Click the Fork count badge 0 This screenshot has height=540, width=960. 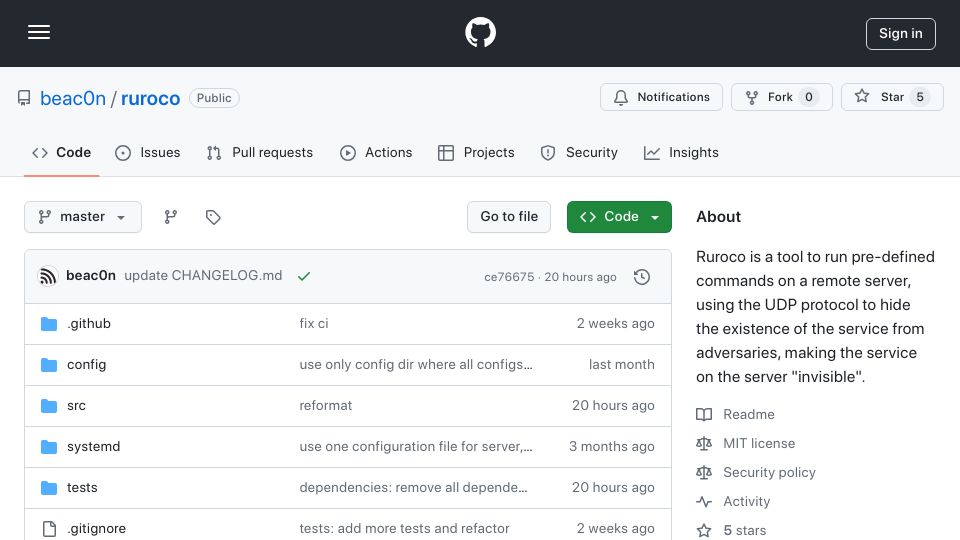[809, 97]
